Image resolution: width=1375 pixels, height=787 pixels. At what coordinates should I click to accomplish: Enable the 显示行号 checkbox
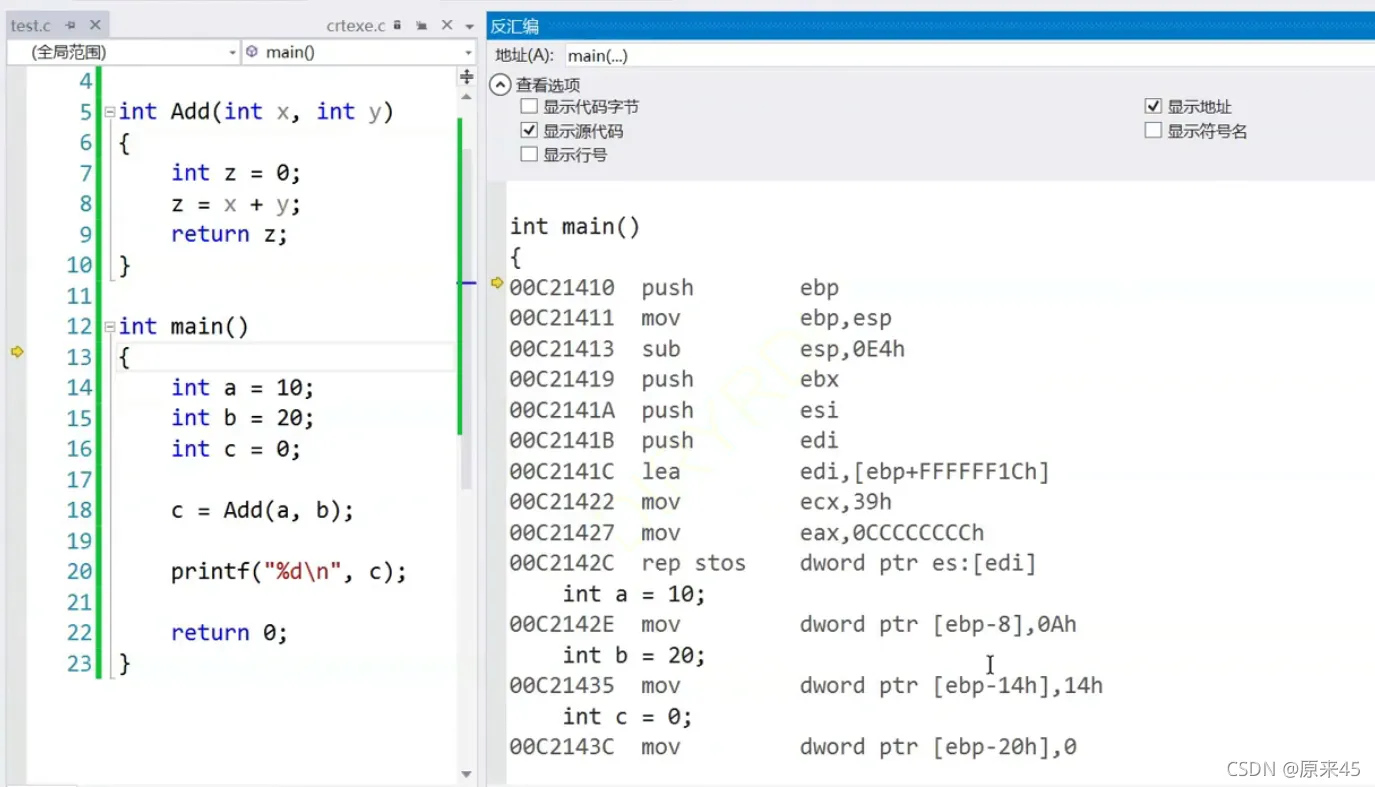coord(529,155)
